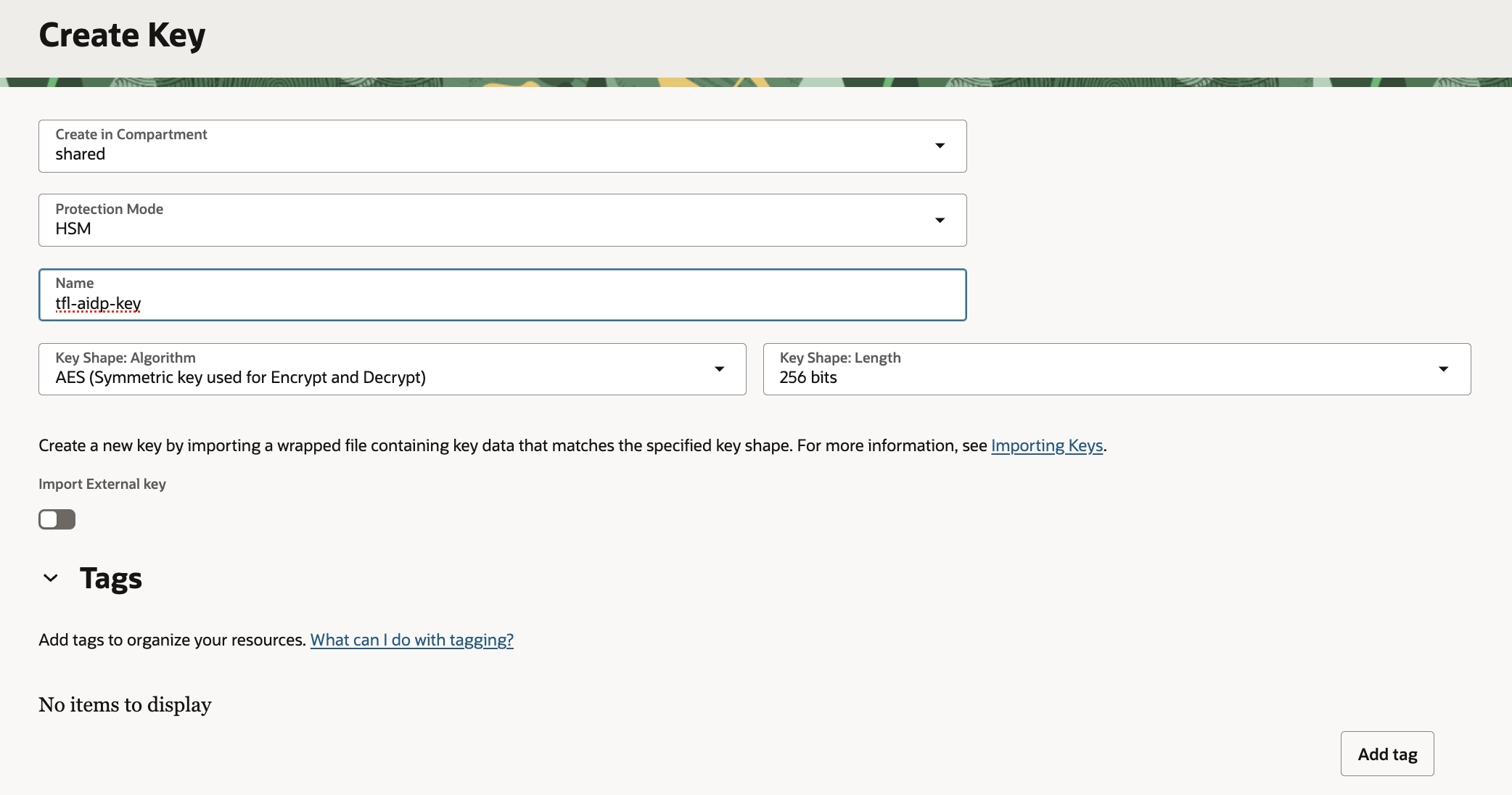Open the Key Shape: Length dropdown

click(x=1117, y=369)
